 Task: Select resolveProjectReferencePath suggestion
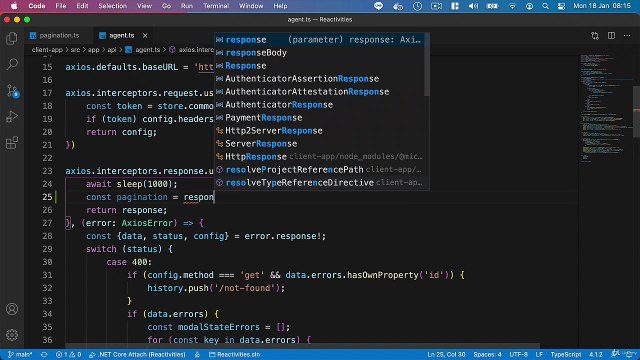(x=320, y=169)
